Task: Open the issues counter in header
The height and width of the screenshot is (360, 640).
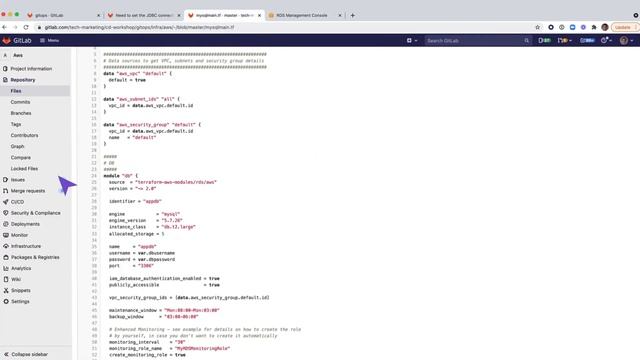Action: pyautogui.click(x=544, y=40)
